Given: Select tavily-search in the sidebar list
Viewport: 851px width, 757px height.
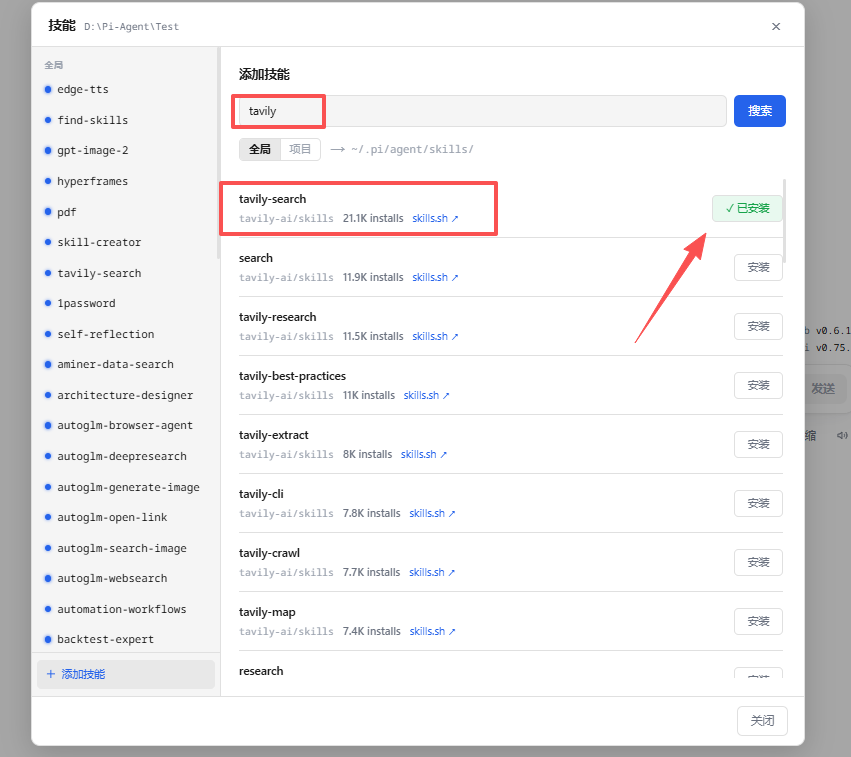Looking at the screenshot, I should (x=99, y=273).
